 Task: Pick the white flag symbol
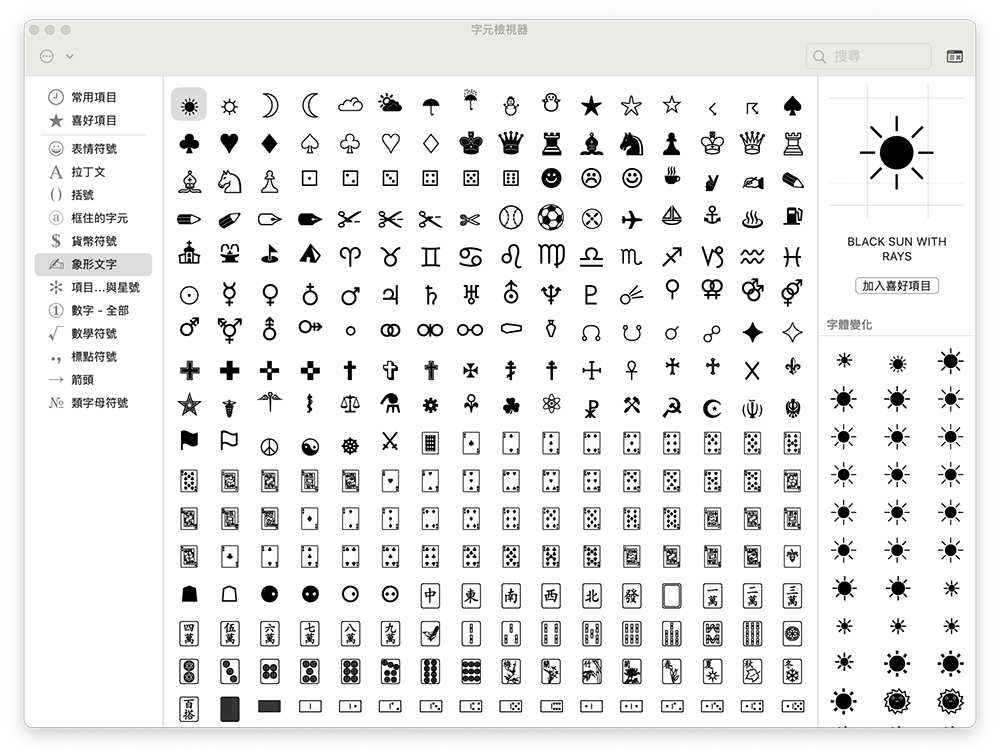tap(229, 440)
